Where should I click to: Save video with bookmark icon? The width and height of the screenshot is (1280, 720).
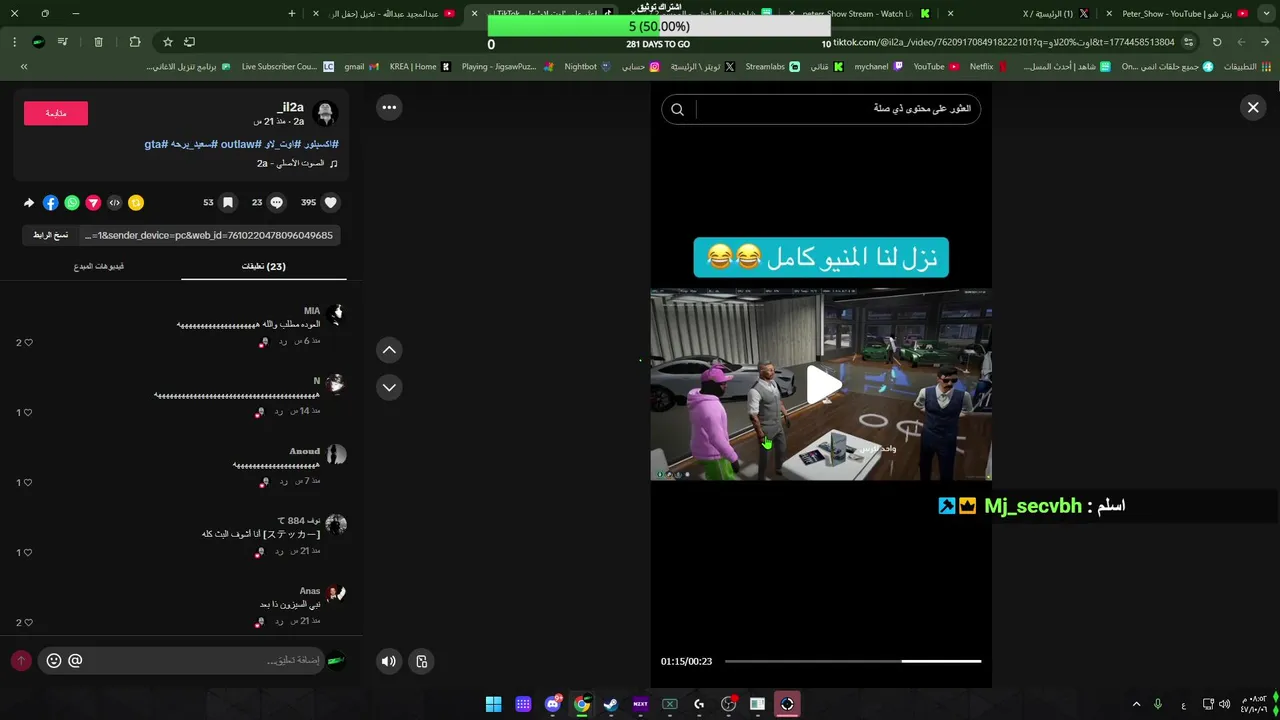(x=228, y=202)
